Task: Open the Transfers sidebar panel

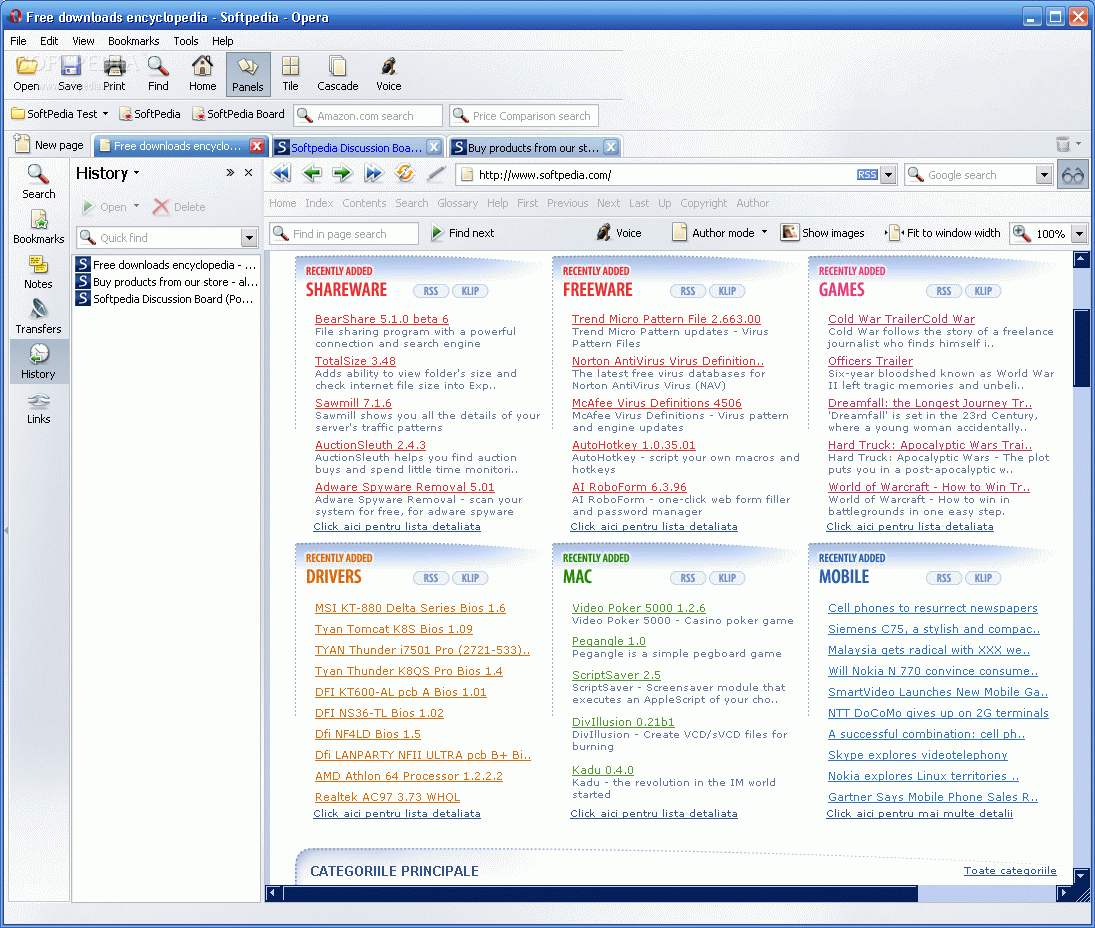Action: pyautogui.click(x=38, y=316)
